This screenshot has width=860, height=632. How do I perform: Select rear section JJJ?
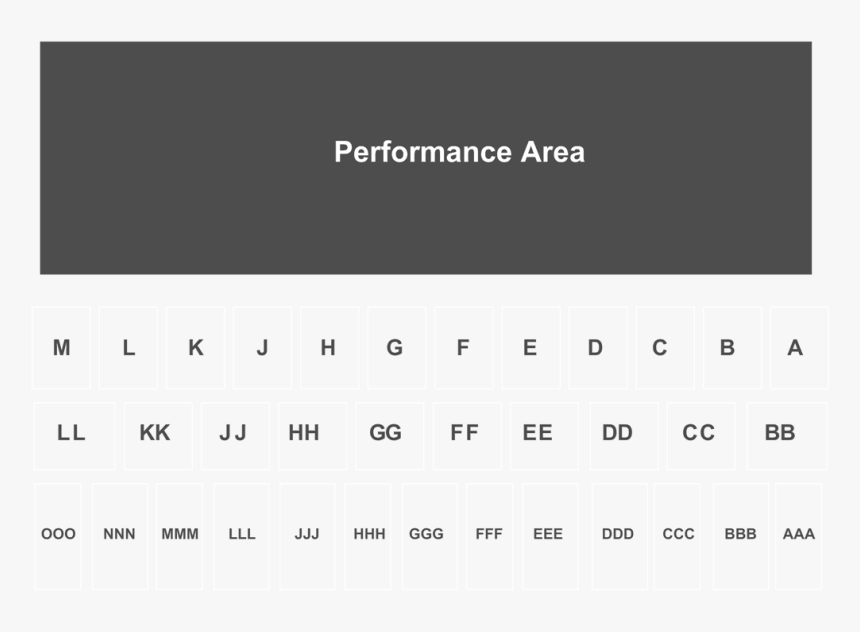[x=307, y=534]
